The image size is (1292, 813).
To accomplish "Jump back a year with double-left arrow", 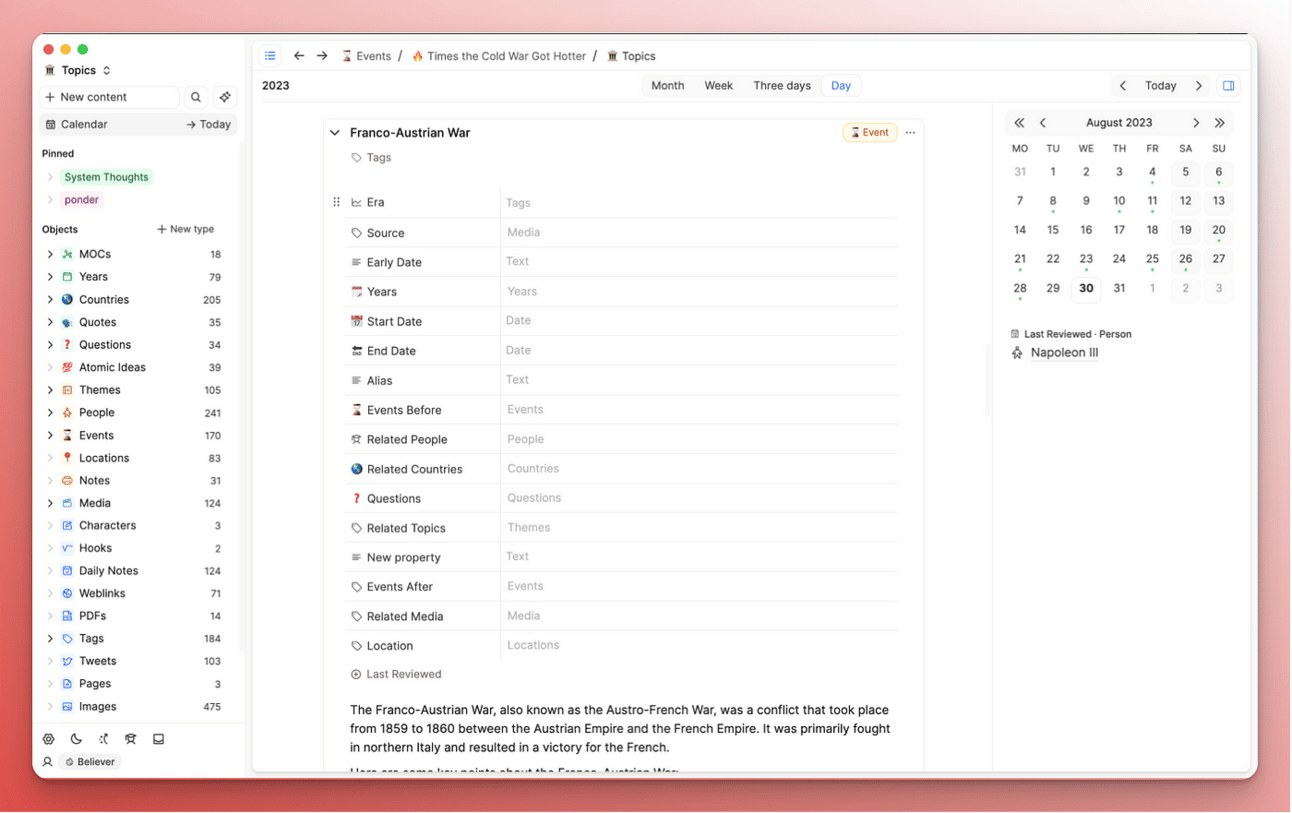I will click(1019, 123).
